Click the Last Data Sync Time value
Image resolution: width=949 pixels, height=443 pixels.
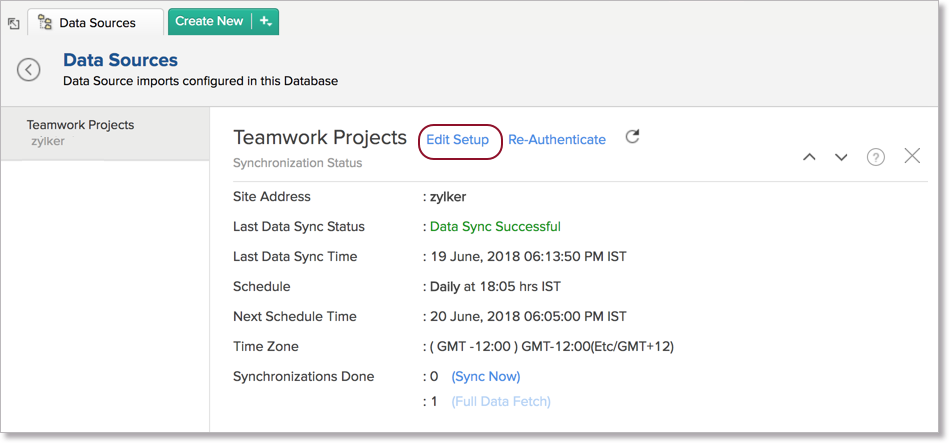(528, 257)
